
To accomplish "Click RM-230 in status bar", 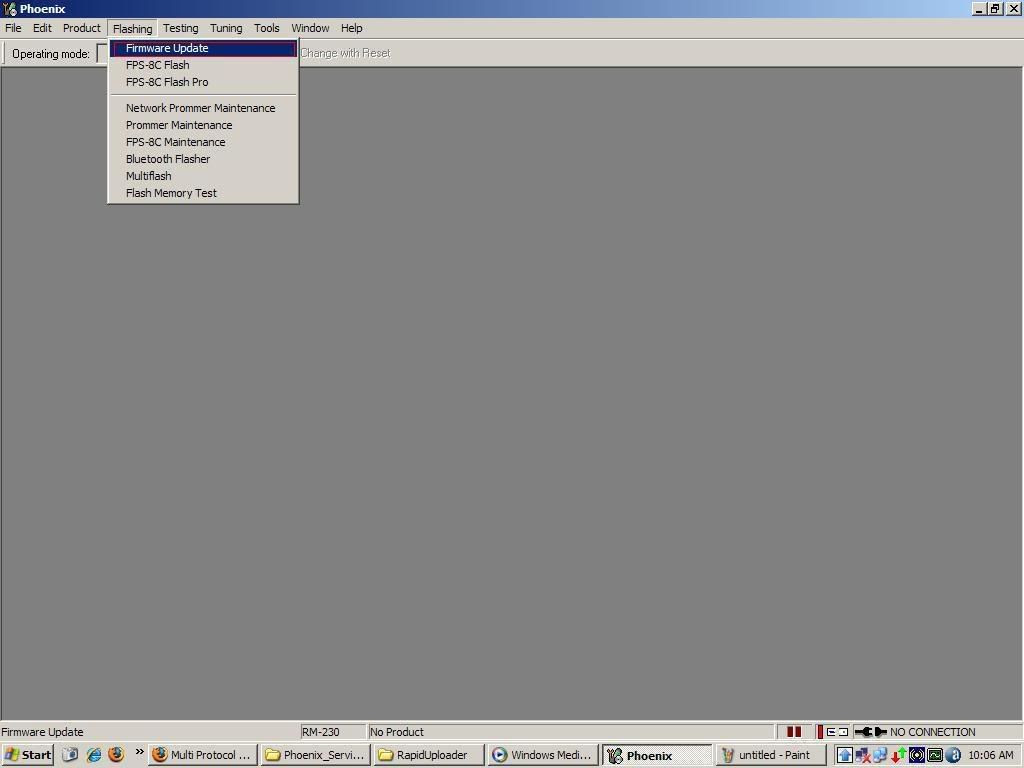I will pos(332,732).
